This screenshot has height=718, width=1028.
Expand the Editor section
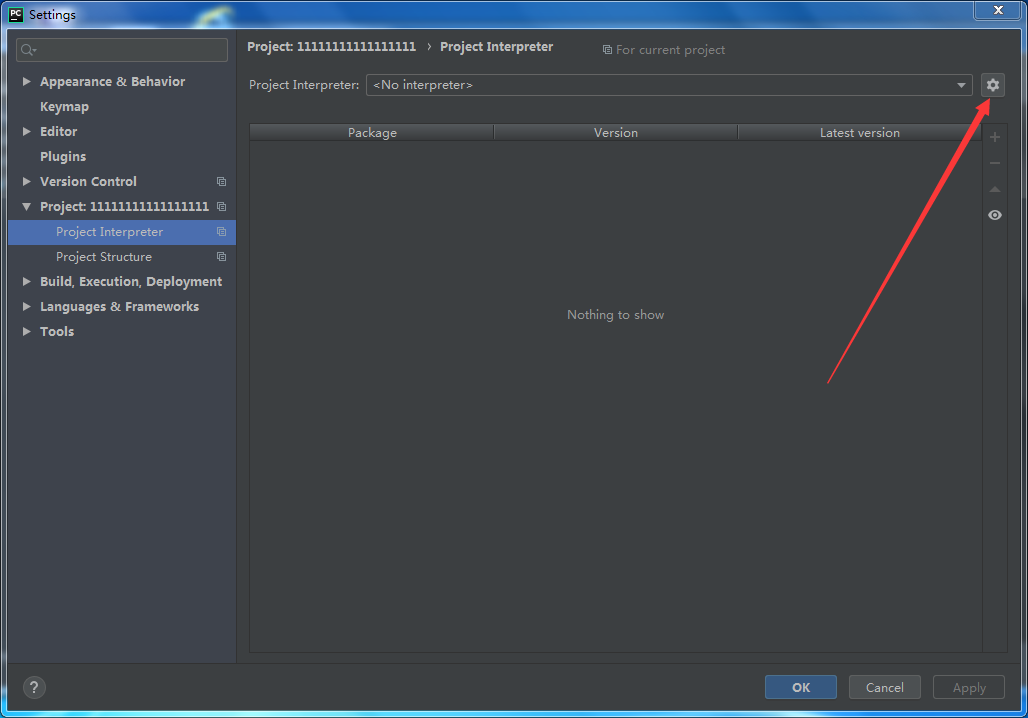(26, 131)
